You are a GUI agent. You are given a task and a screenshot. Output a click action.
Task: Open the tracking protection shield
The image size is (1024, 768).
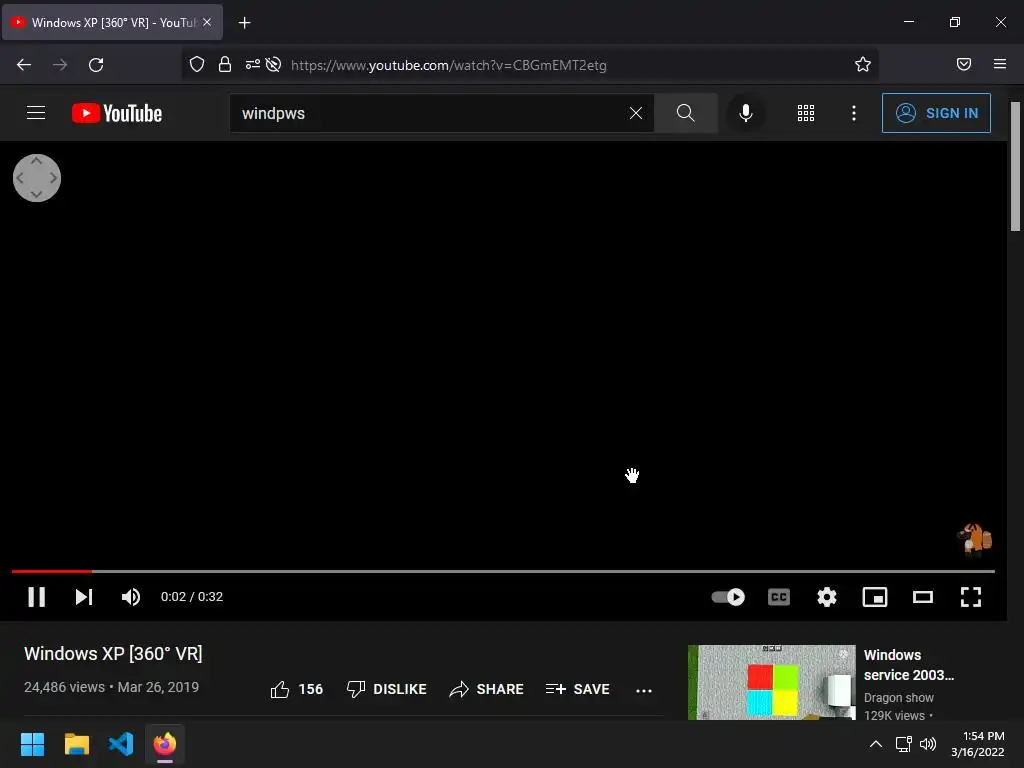coord(197,64)
